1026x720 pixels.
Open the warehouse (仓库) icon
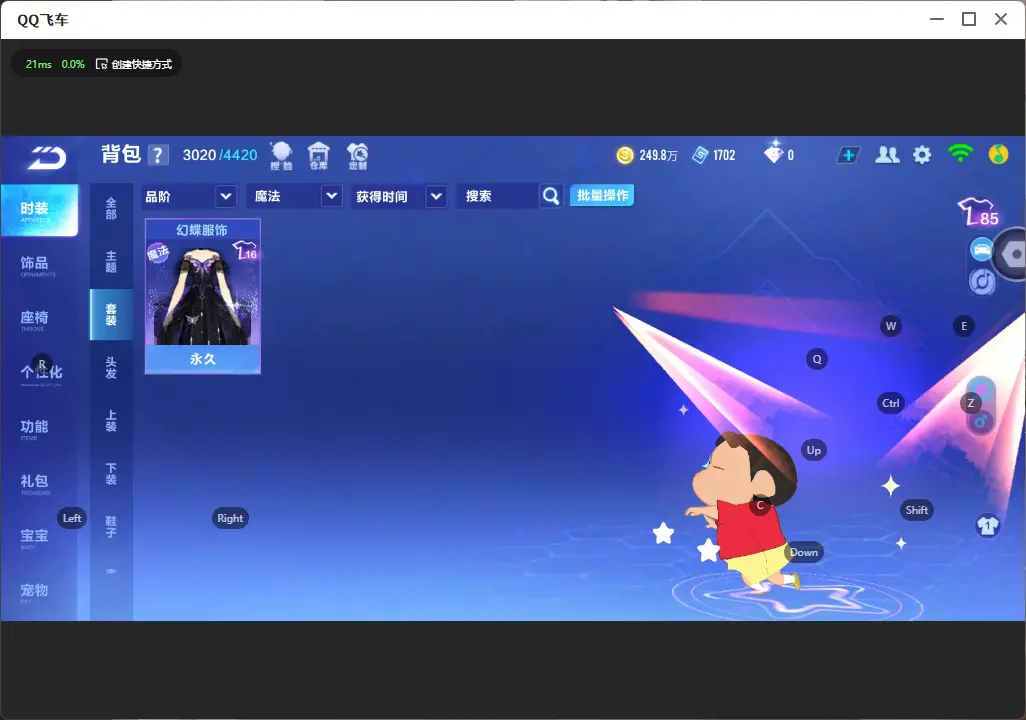pos(319,156)
